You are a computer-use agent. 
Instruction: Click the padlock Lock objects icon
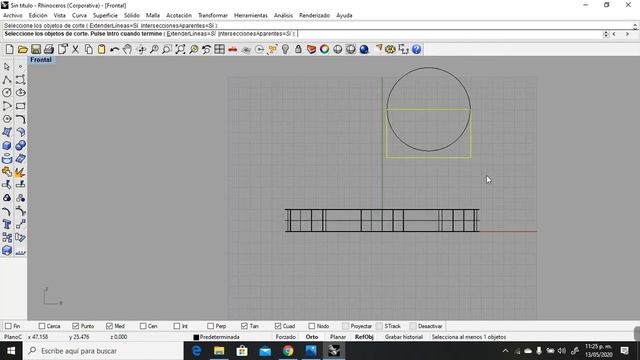coord(298,49)
